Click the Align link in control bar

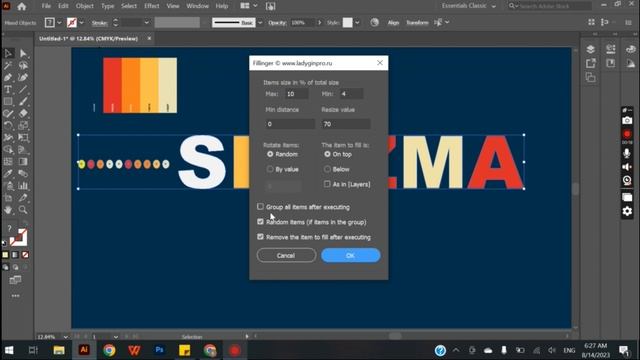(393, 23)
